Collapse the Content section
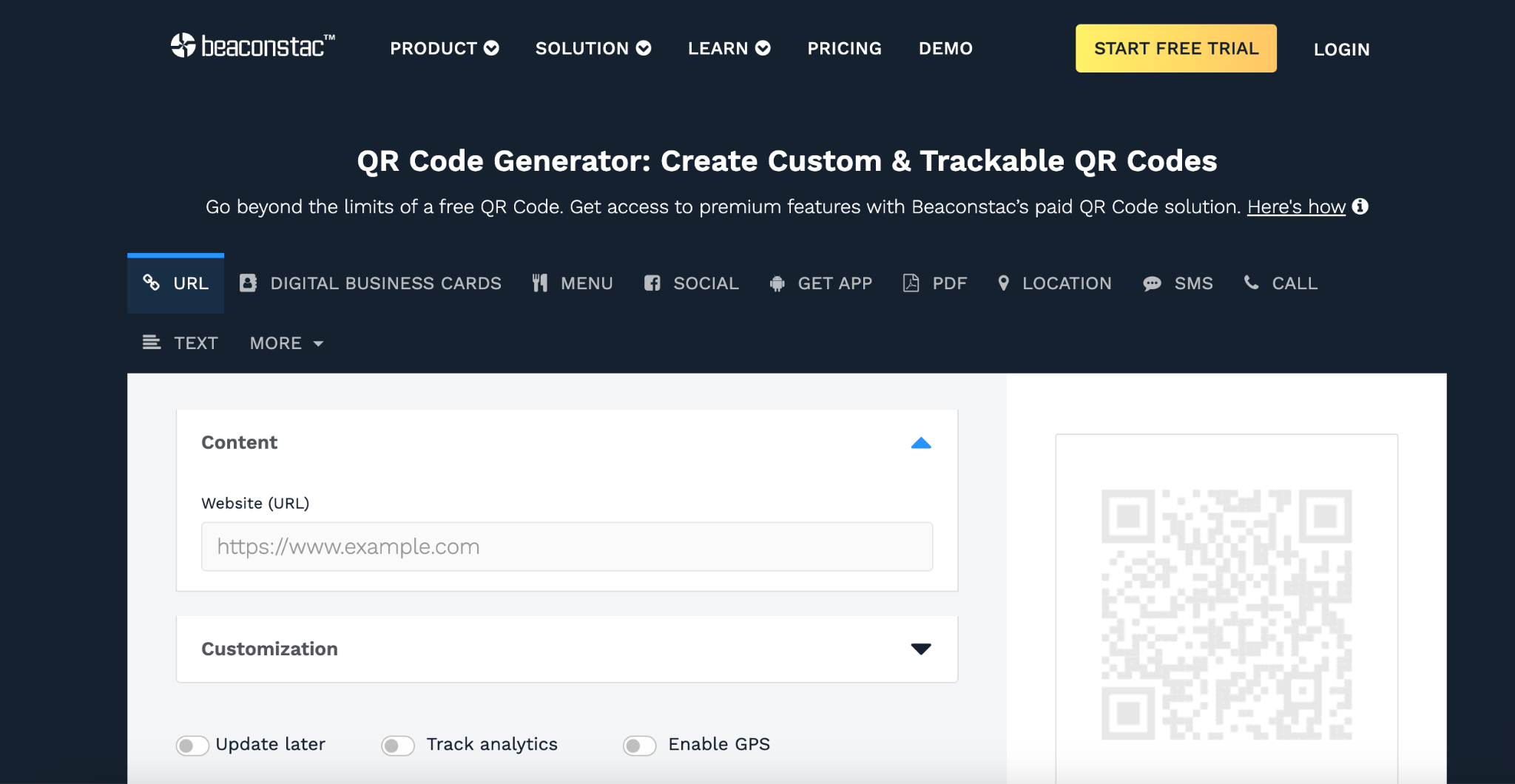This screenshot has width=1515, height=784. [x=921, y=442]
